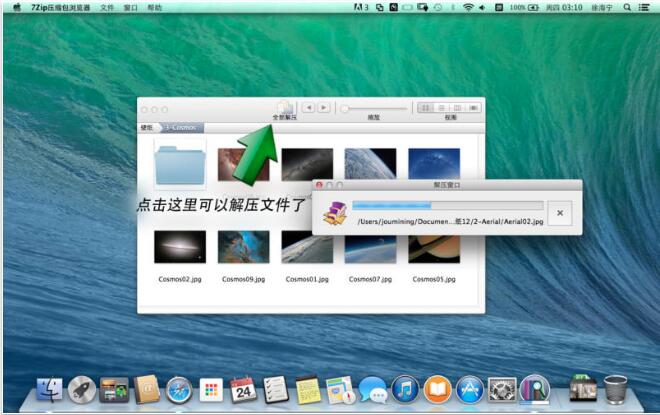The height and width of the screenshot is (415, 660).
Task: Click the extraction progress bar
Action: tap(448, 205)
